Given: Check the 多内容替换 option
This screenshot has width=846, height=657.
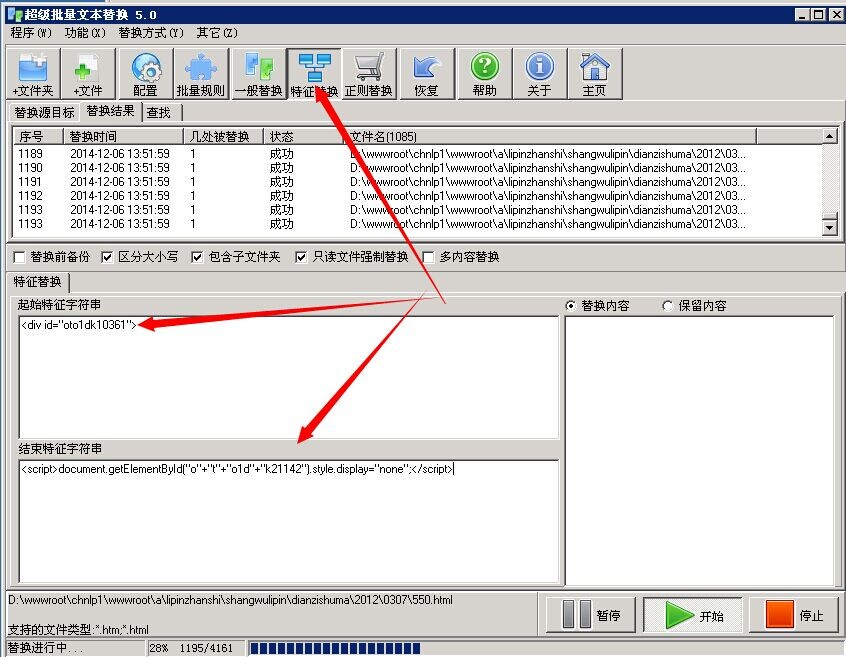Looking at the screenshot, I should (429, 257).
